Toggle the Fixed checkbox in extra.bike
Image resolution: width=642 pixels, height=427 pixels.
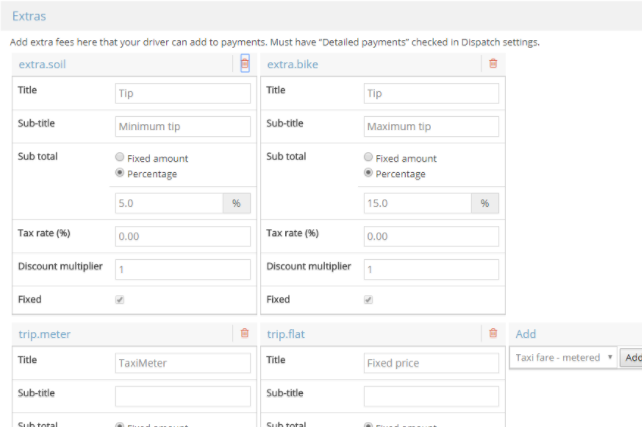pyautogui.click(x=368, y=300)
